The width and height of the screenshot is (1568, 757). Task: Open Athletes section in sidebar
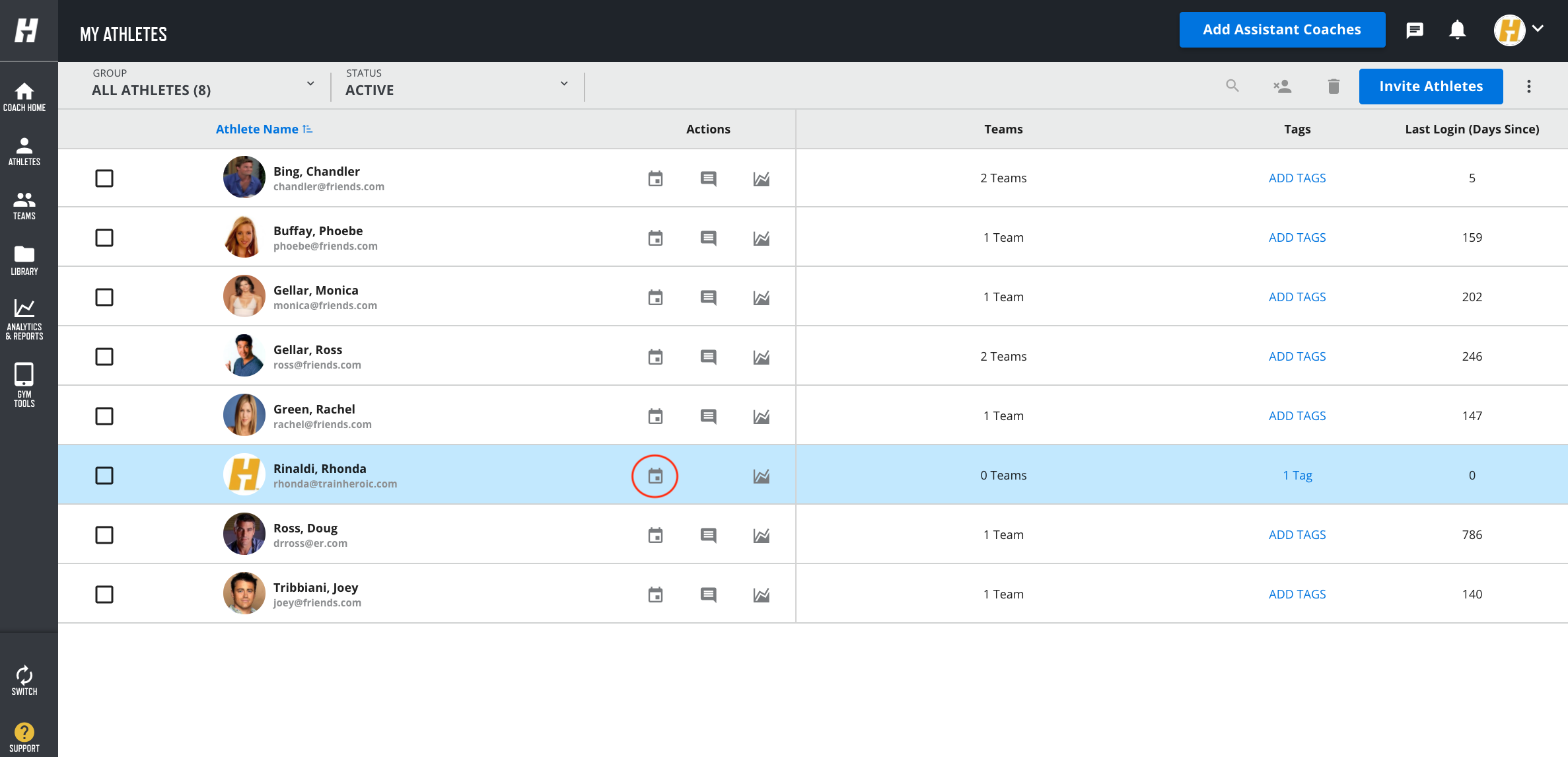(x=24, y=151)
